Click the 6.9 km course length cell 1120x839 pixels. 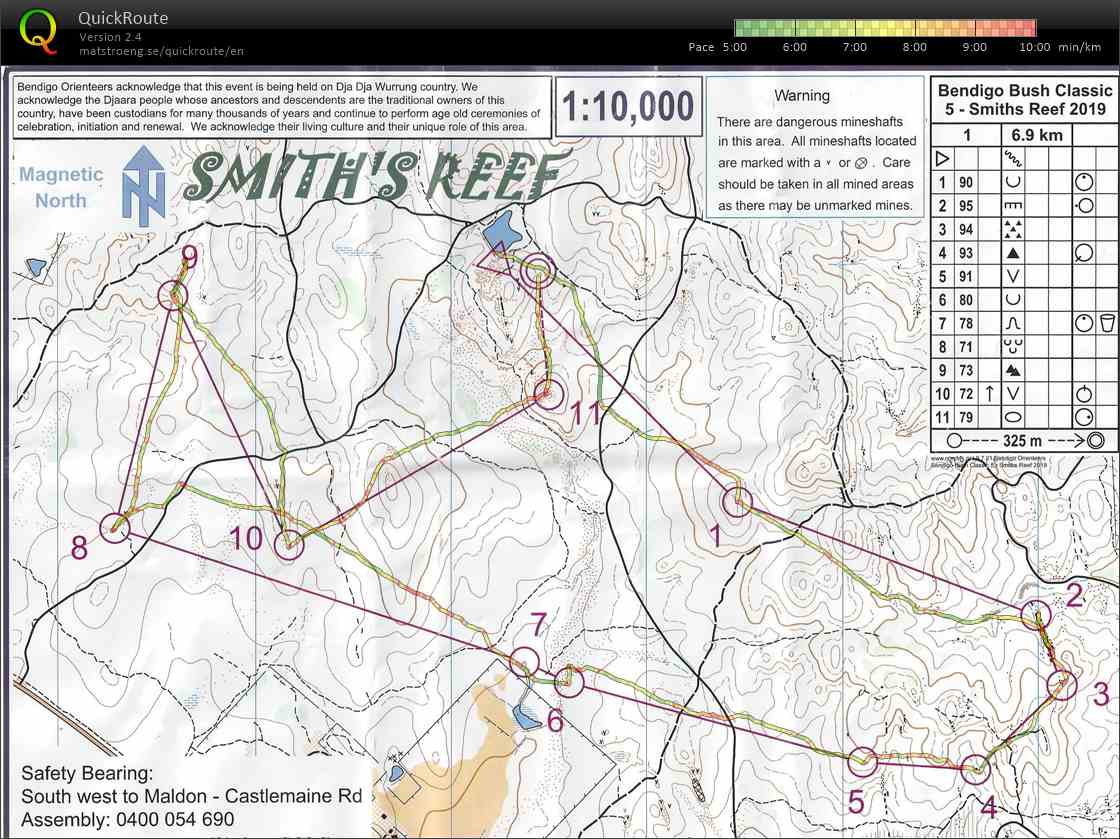pos(1036,135)
